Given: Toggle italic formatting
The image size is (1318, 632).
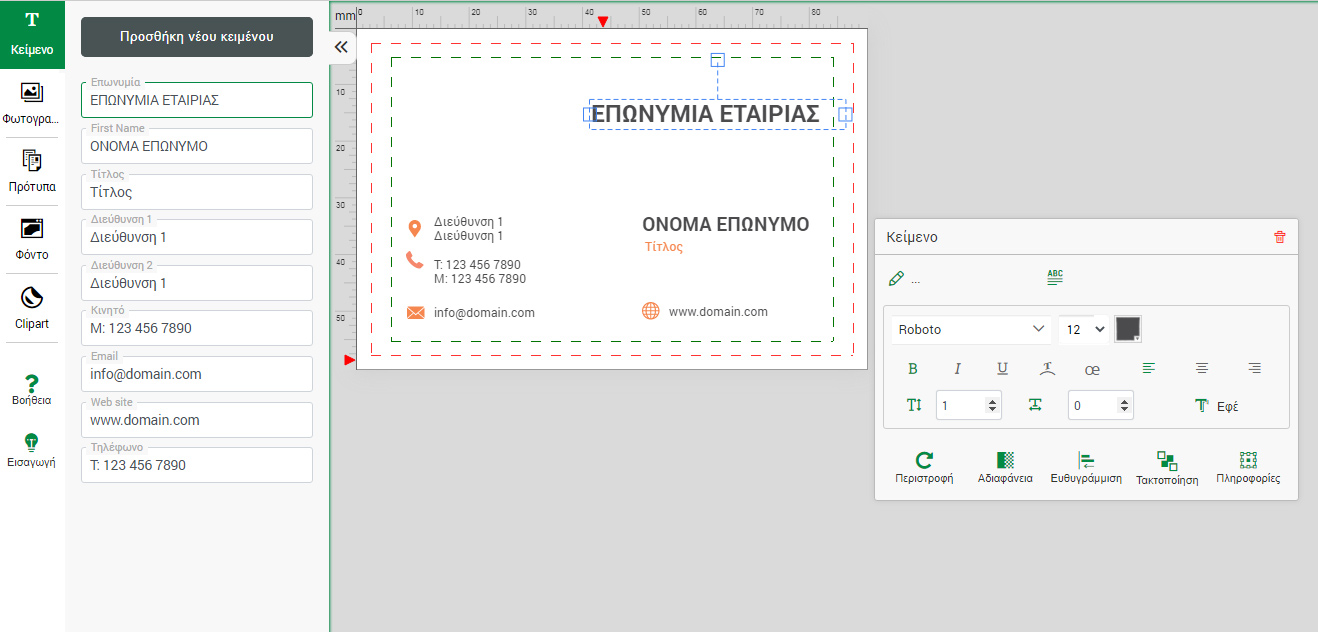Looking at the screenshot, I should (957, 369).
